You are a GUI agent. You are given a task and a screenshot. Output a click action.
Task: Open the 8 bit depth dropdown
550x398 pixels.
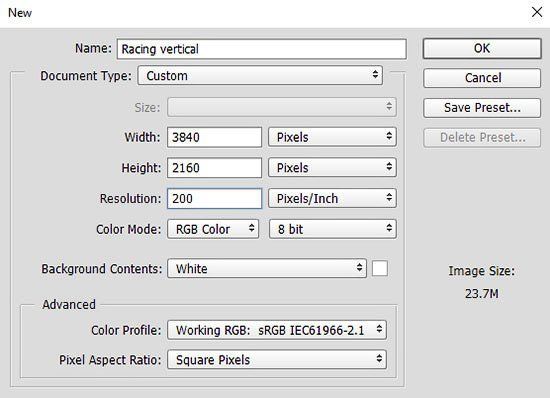tap(333, 229)
